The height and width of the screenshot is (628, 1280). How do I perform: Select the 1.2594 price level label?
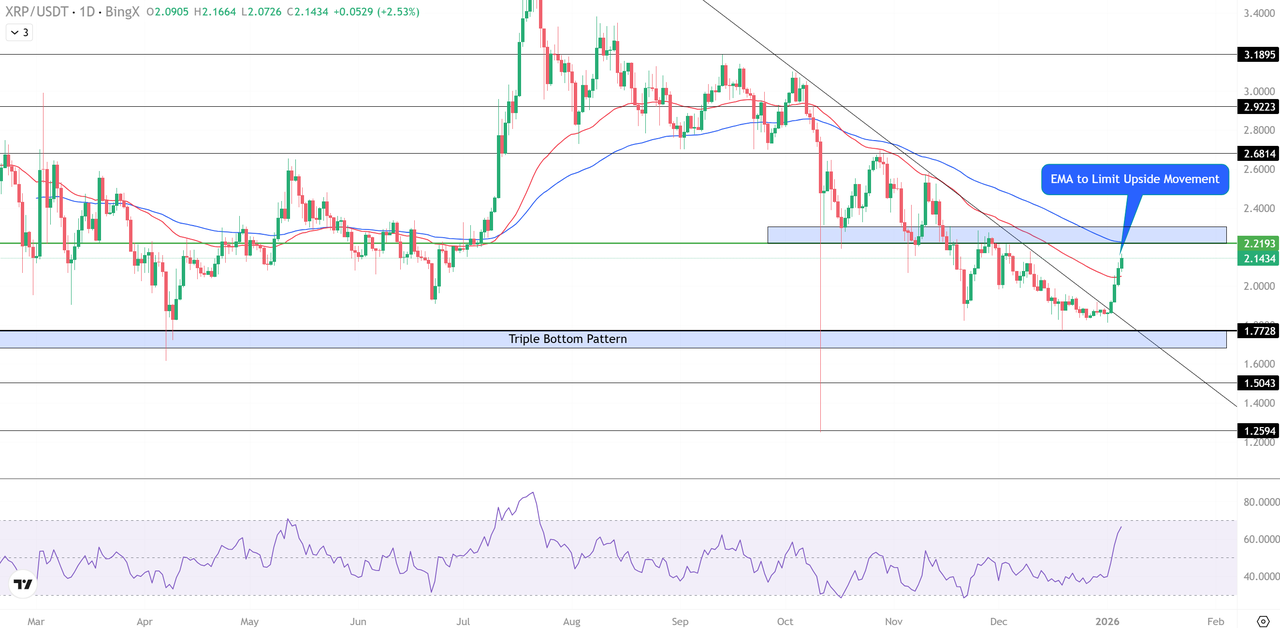pyautogui.click(x=1258, y=431)
